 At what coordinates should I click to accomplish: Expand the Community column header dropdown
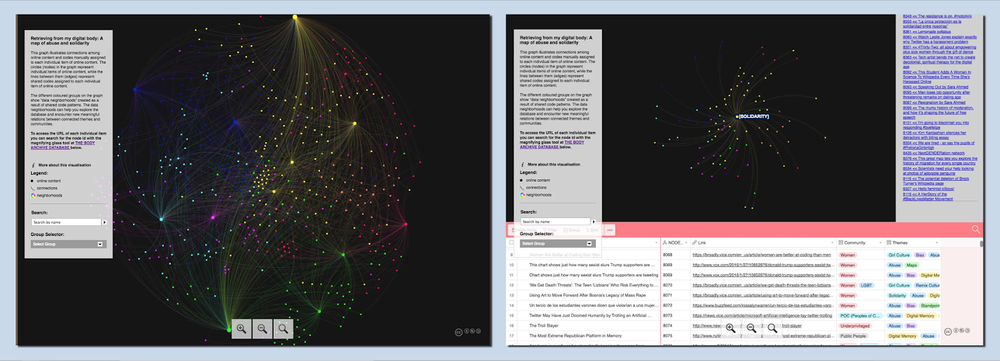click(x=881, y=243)
